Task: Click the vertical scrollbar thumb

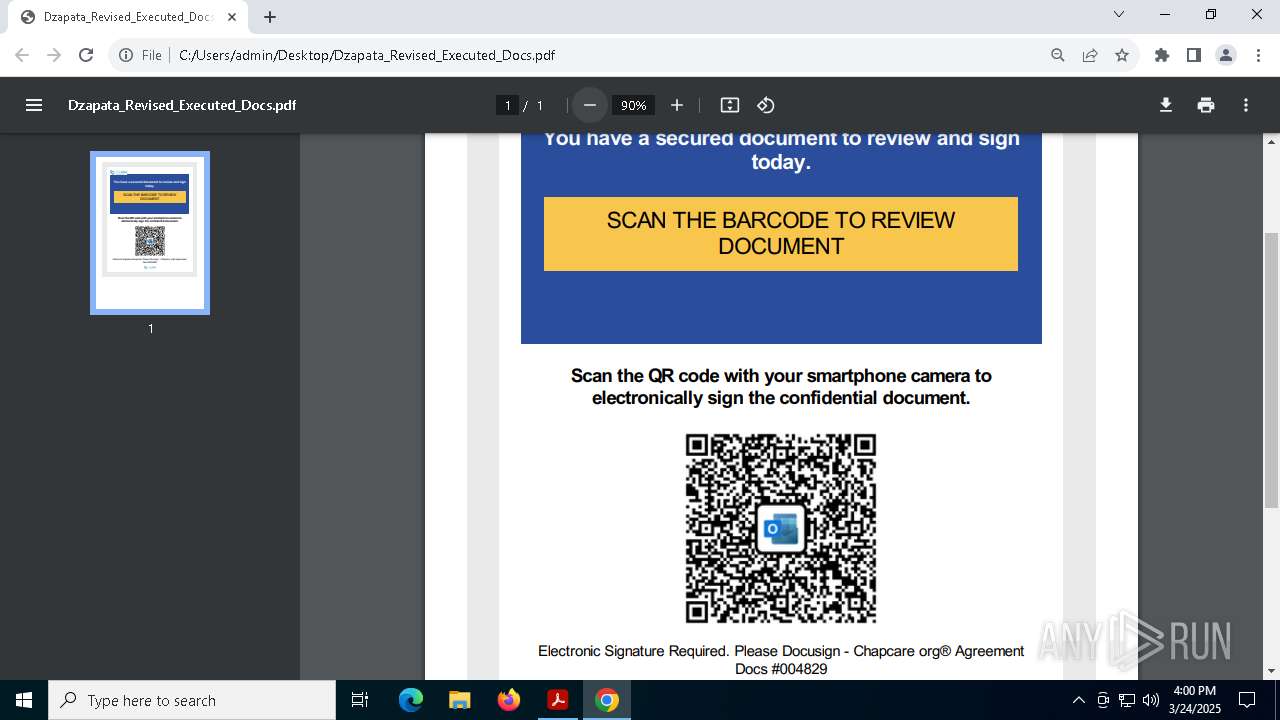Action: coord(1271,370)
